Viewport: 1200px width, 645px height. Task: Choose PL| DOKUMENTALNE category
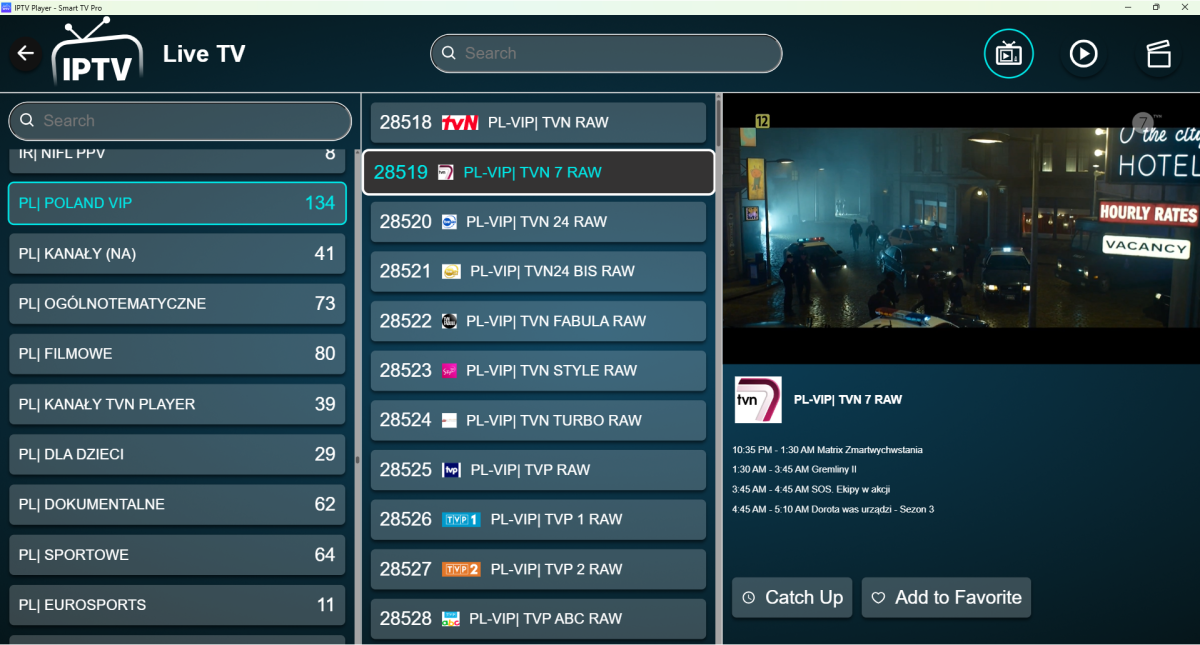[177, 505]
